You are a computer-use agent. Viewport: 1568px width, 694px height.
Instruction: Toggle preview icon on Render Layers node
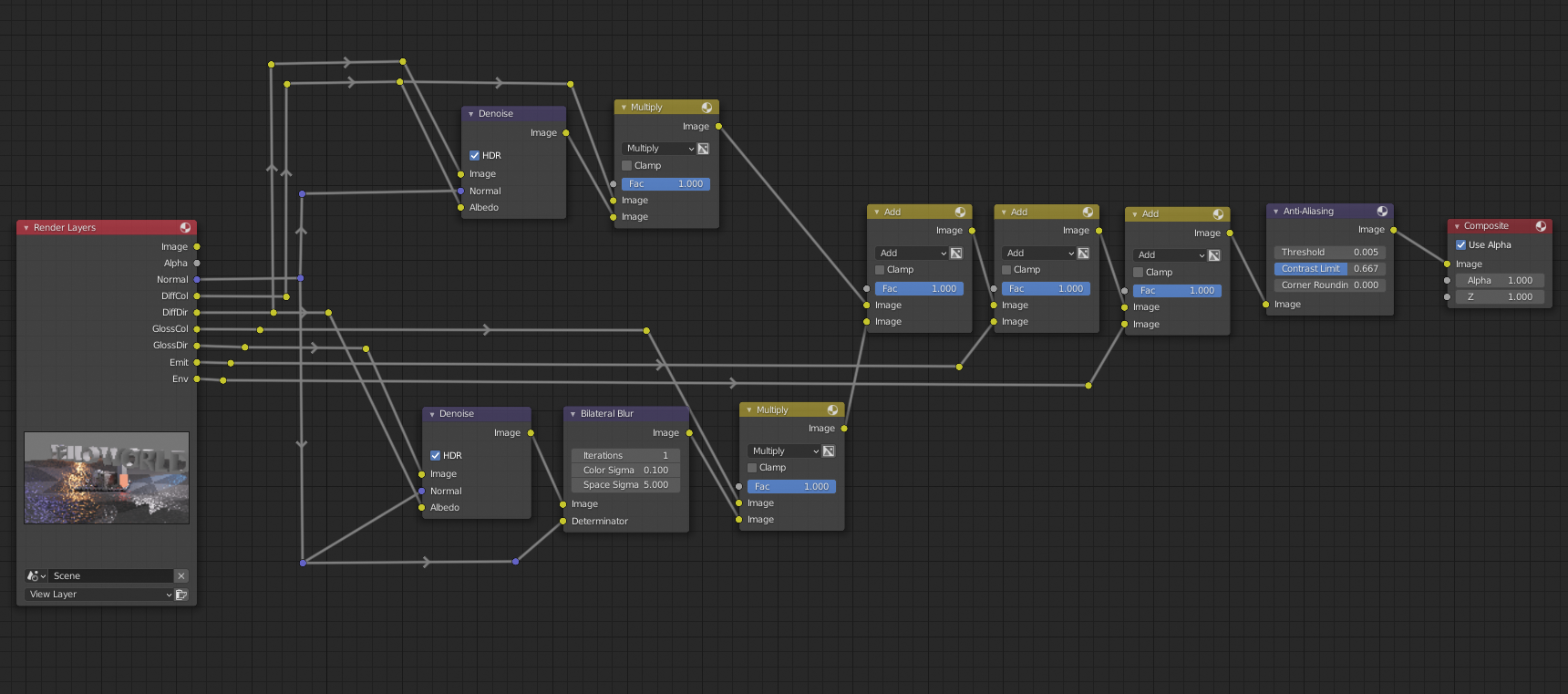pos(185,227)
